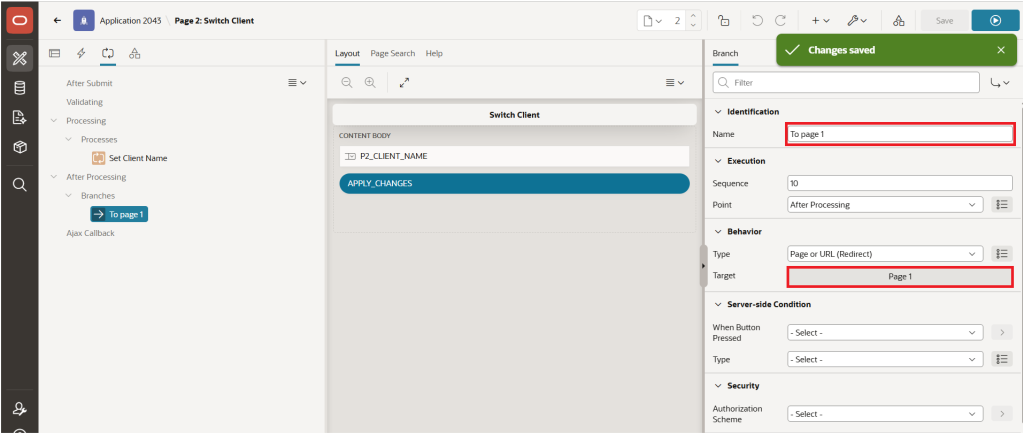
Task: Select Validating node in the tree
Action: tap(84, 102)
